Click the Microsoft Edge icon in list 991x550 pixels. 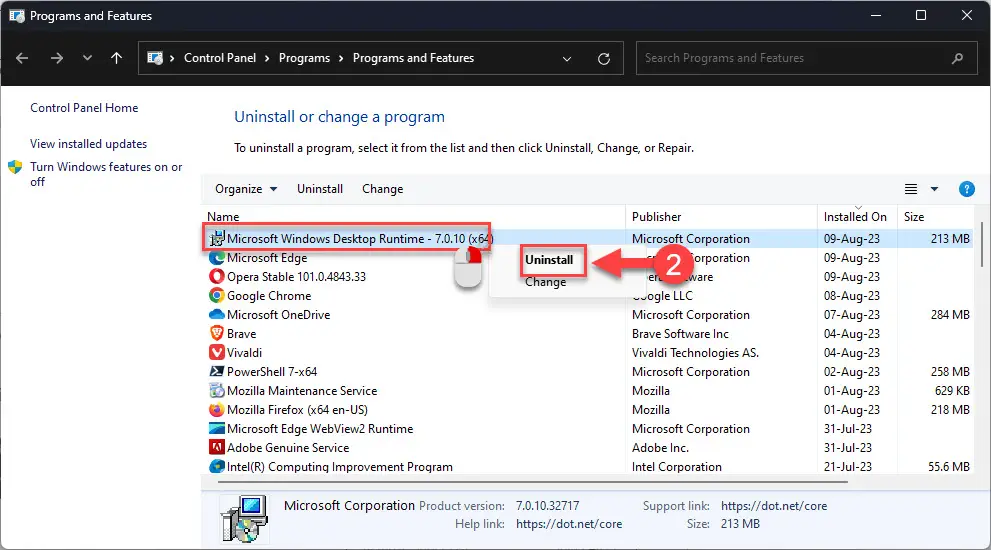[217, 258]
